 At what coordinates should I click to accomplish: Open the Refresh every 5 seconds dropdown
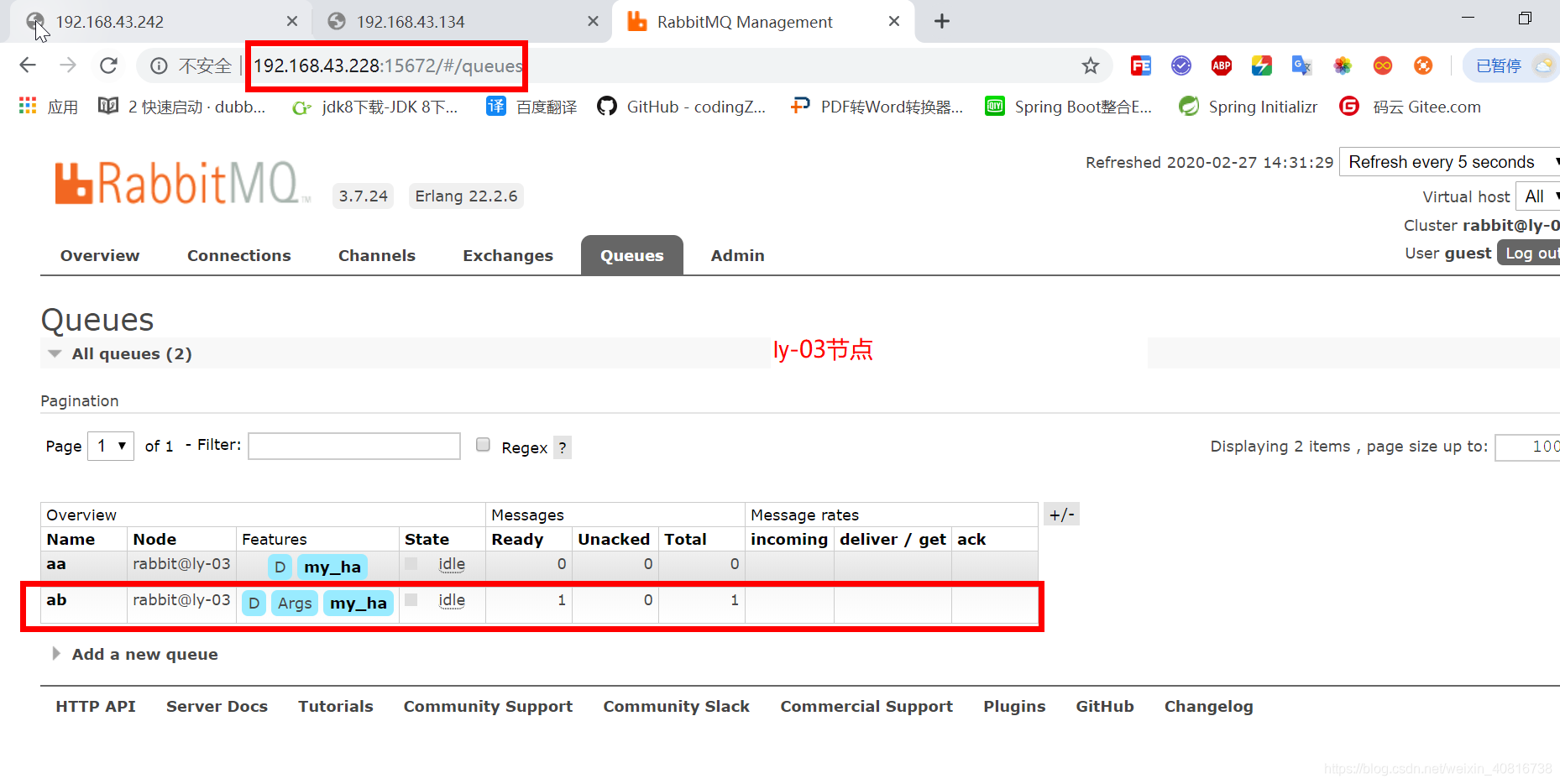(1450, 162)
